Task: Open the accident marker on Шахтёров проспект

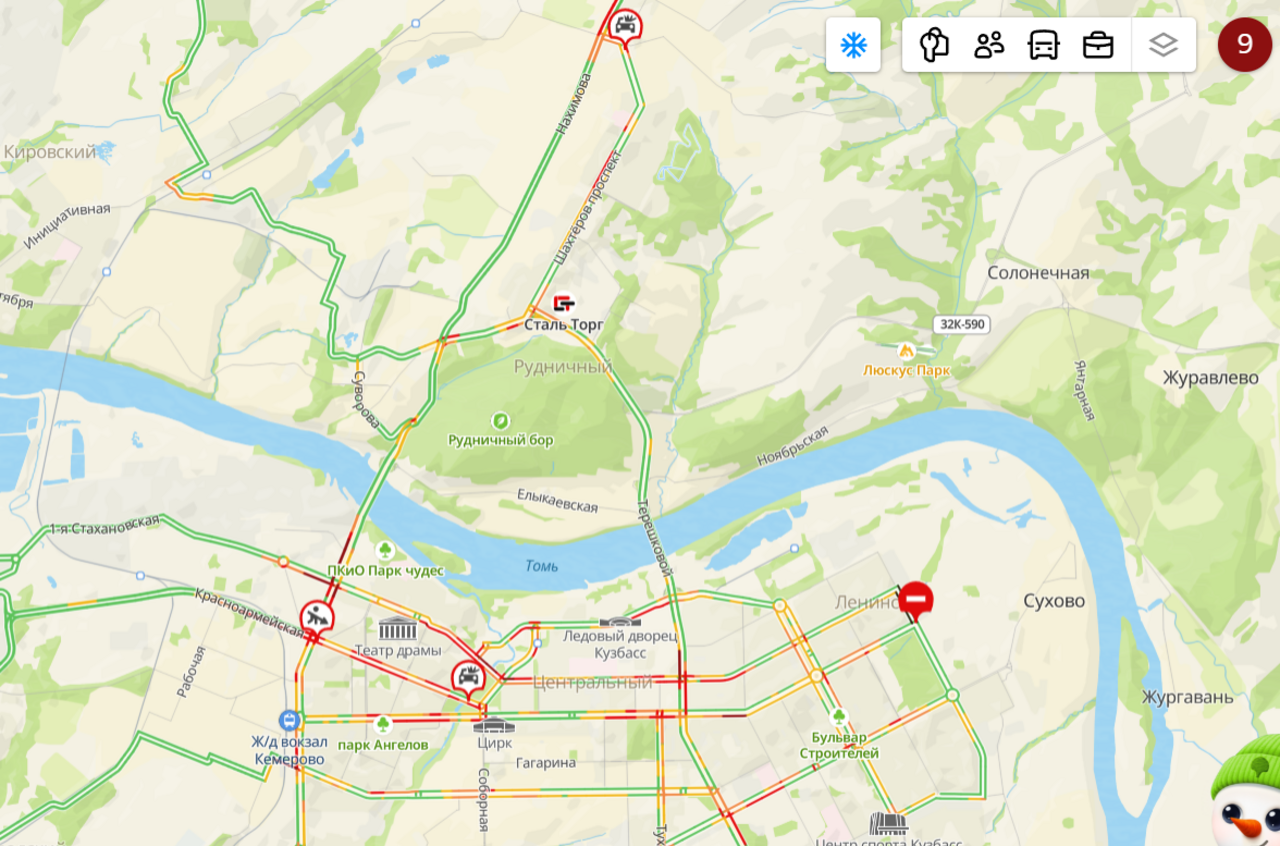Action: click(625, 25)
